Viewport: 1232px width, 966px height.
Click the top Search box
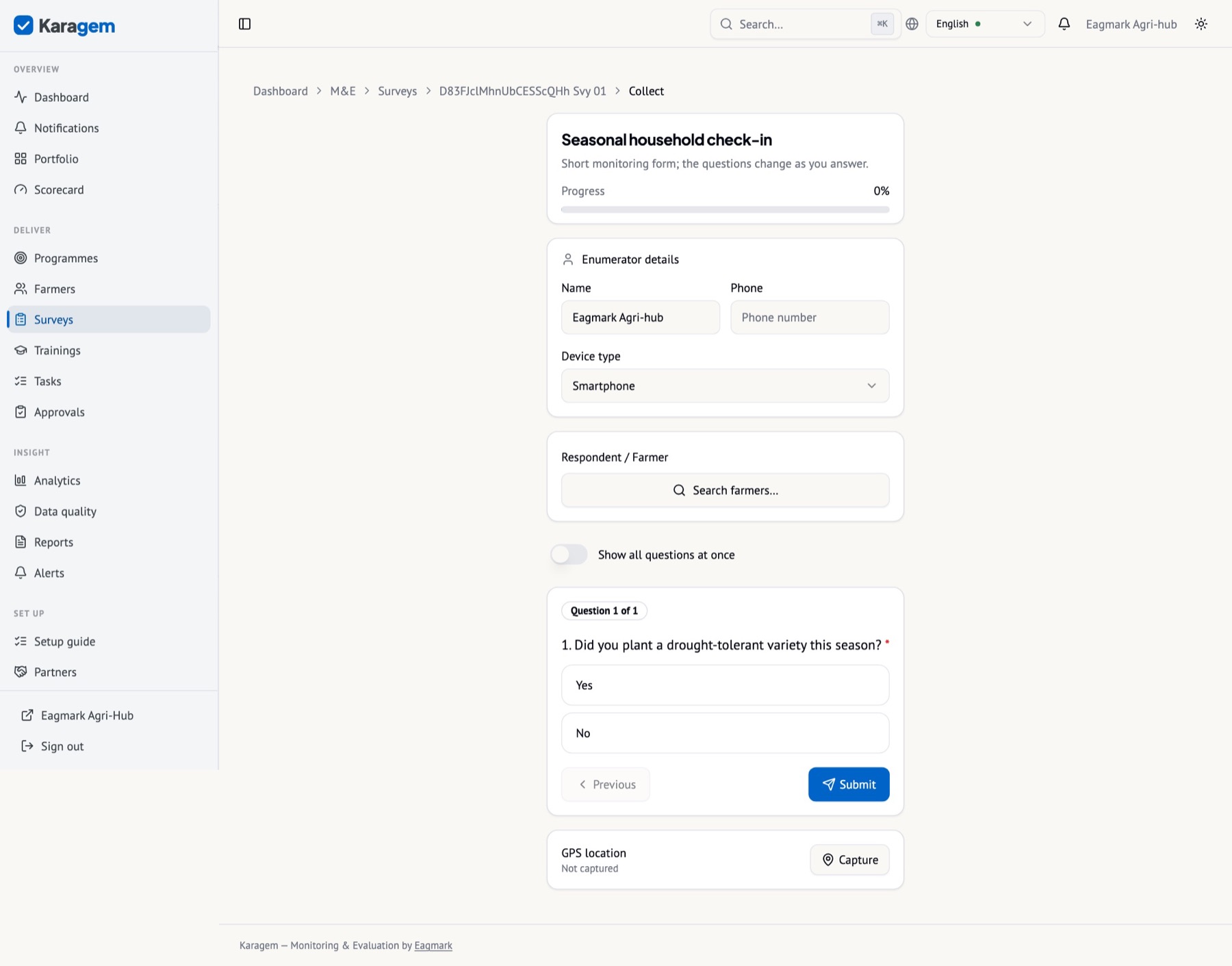[x=806, y=24]
